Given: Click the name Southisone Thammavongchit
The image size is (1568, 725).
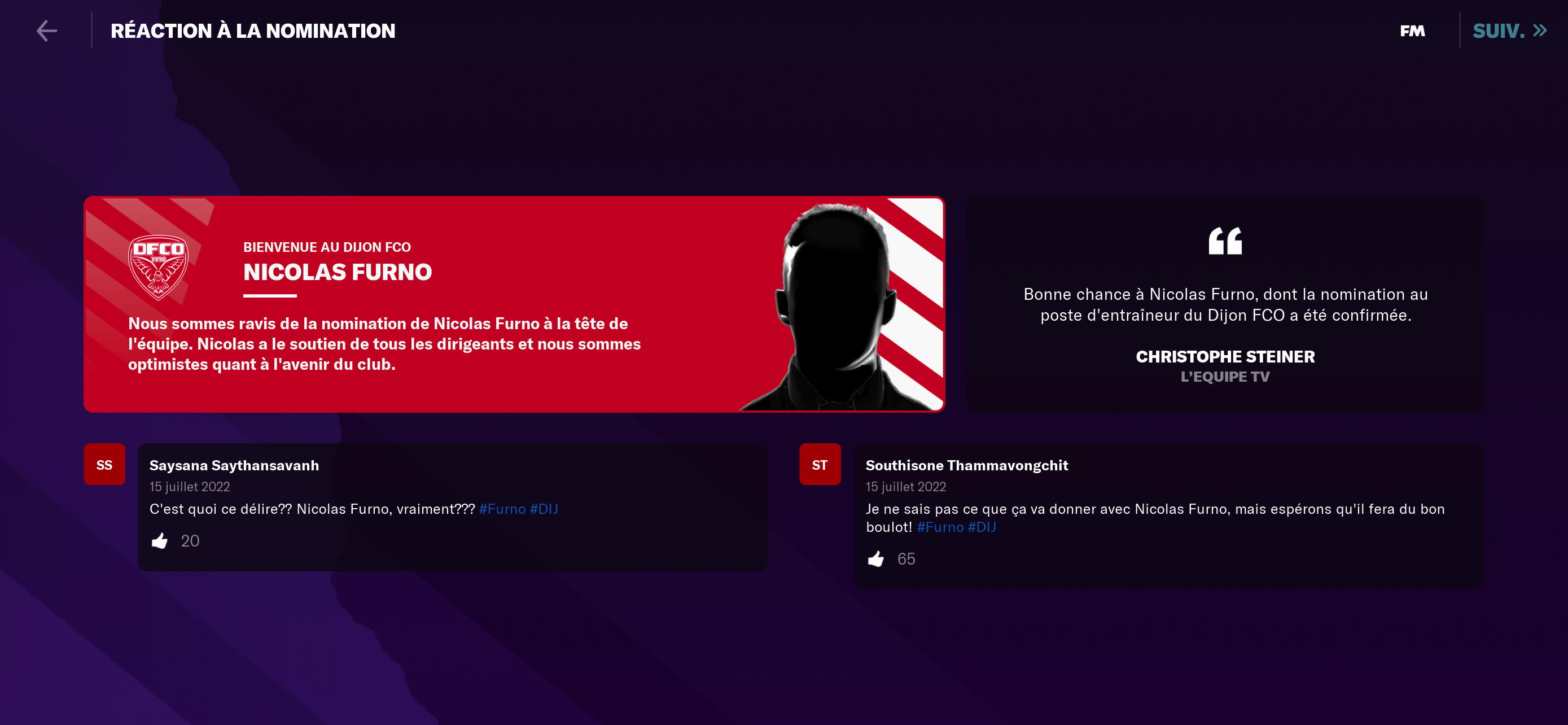Looking at the screenshot, I should [967, 465].
